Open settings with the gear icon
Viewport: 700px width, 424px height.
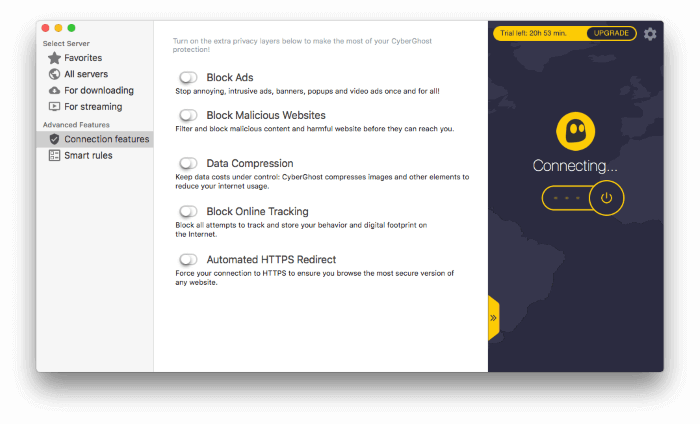coord(650,34)
